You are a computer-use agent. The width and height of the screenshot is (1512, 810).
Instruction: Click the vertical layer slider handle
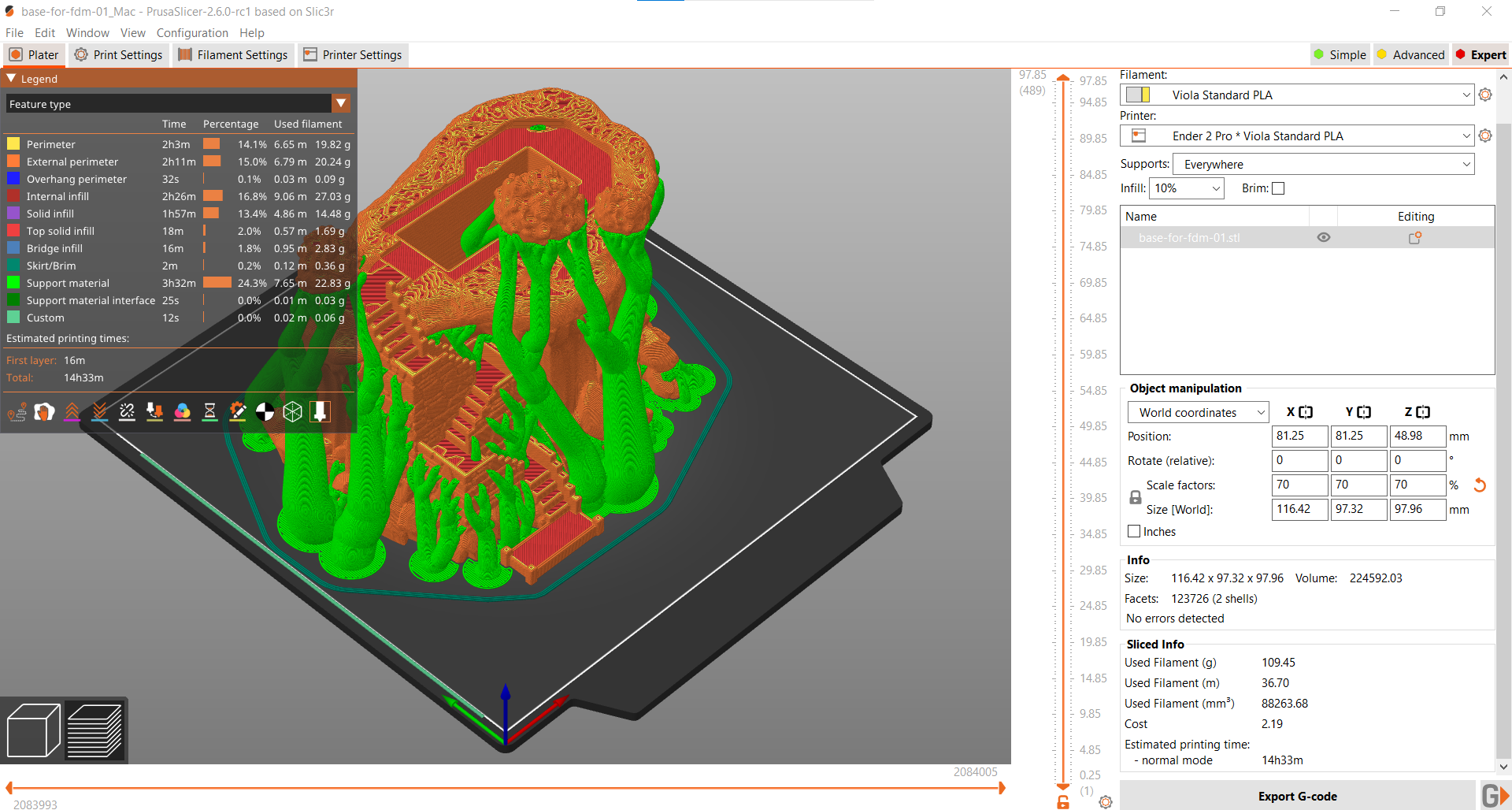(1063, 78)
